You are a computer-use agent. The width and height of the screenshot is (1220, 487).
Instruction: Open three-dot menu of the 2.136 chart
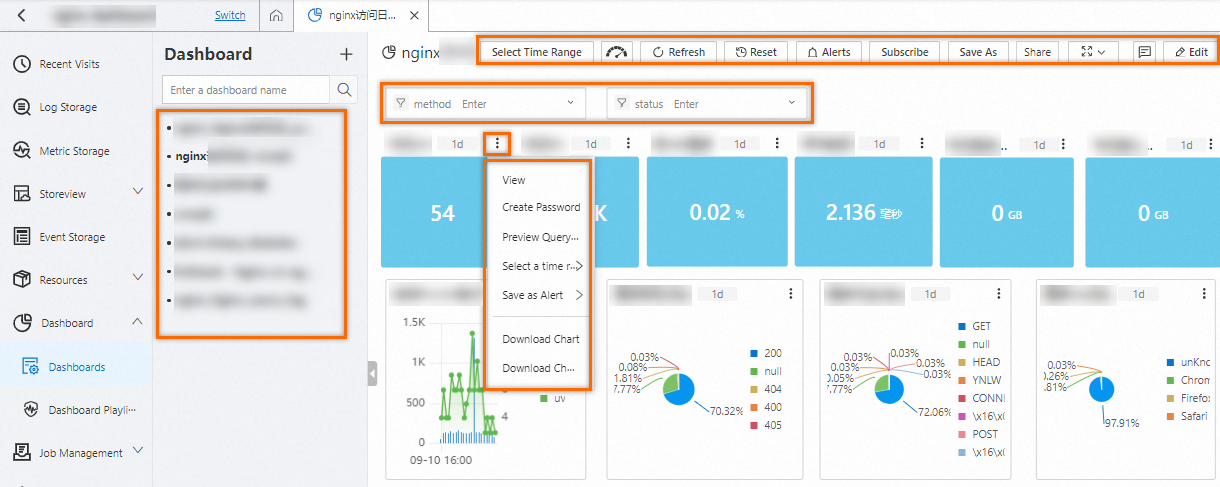click(921, 144)
